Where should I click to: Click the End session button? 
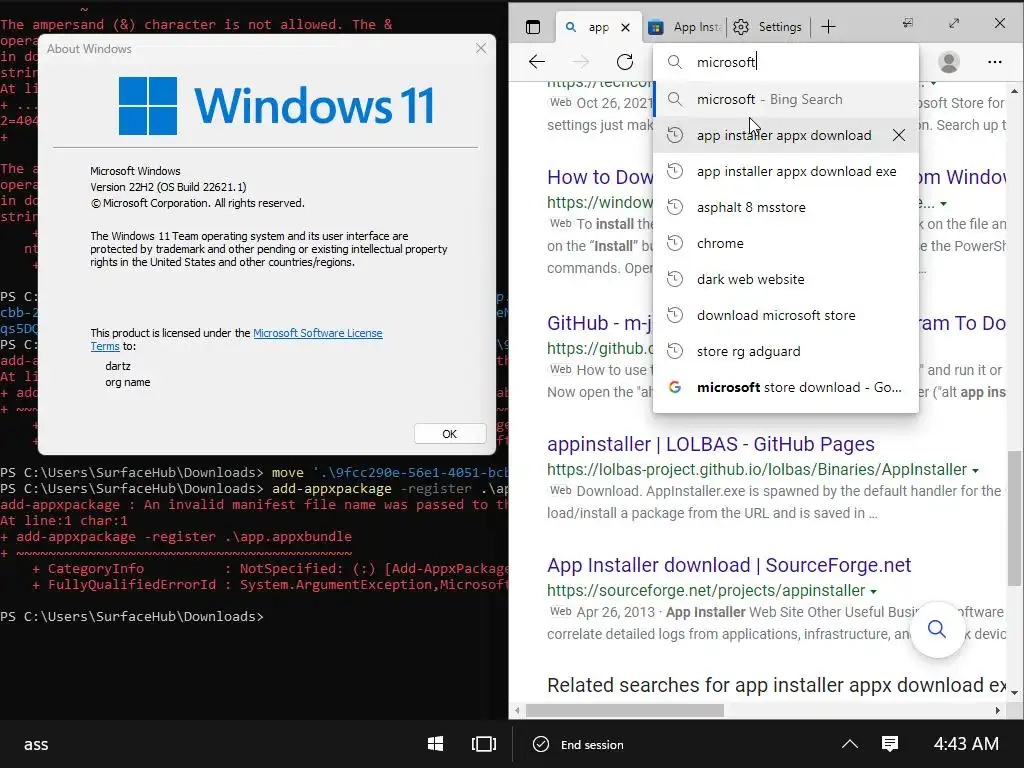[x=579, y=744]
